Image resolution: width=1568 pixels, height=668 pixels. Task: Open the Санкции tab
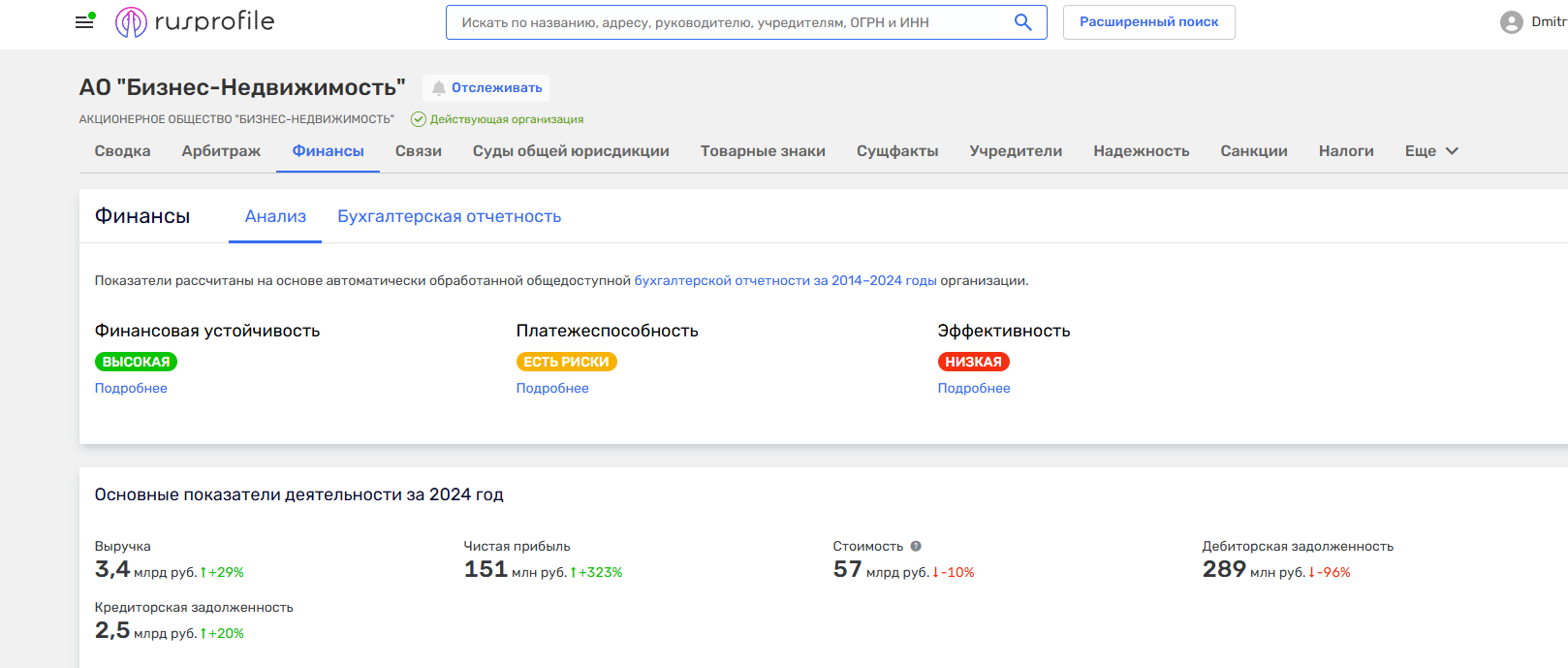[x=1254, y=151]
